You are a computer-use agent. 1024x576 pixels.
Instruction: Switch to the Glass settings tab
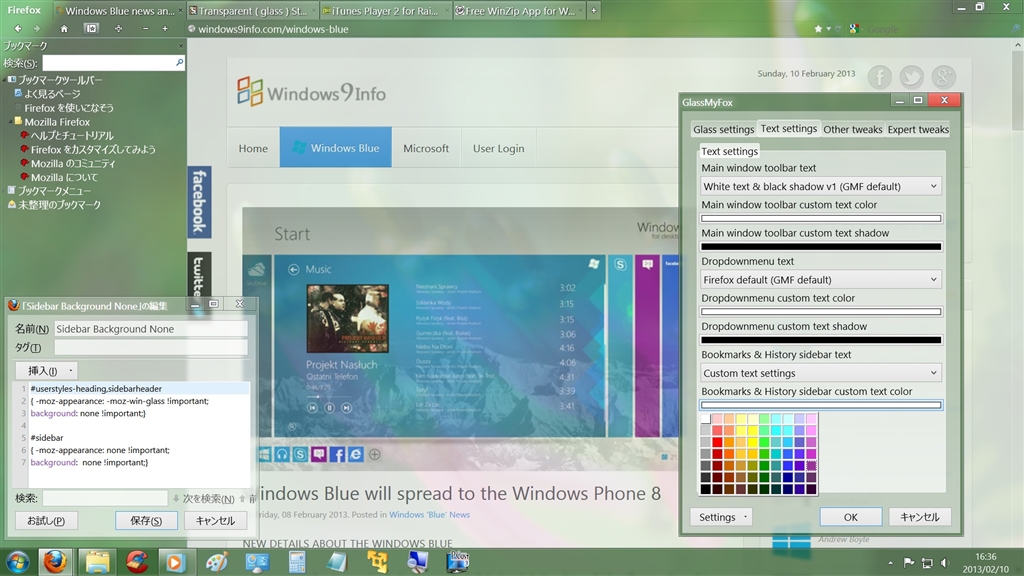(x=724, y=129)
